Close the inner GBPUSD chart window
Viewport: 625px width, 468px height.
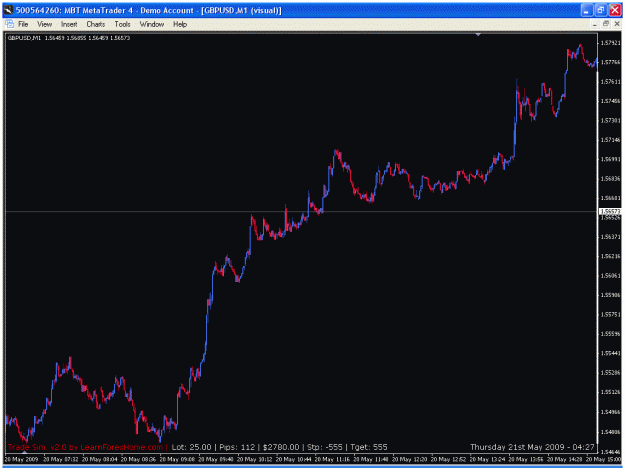tap(617, 24)
